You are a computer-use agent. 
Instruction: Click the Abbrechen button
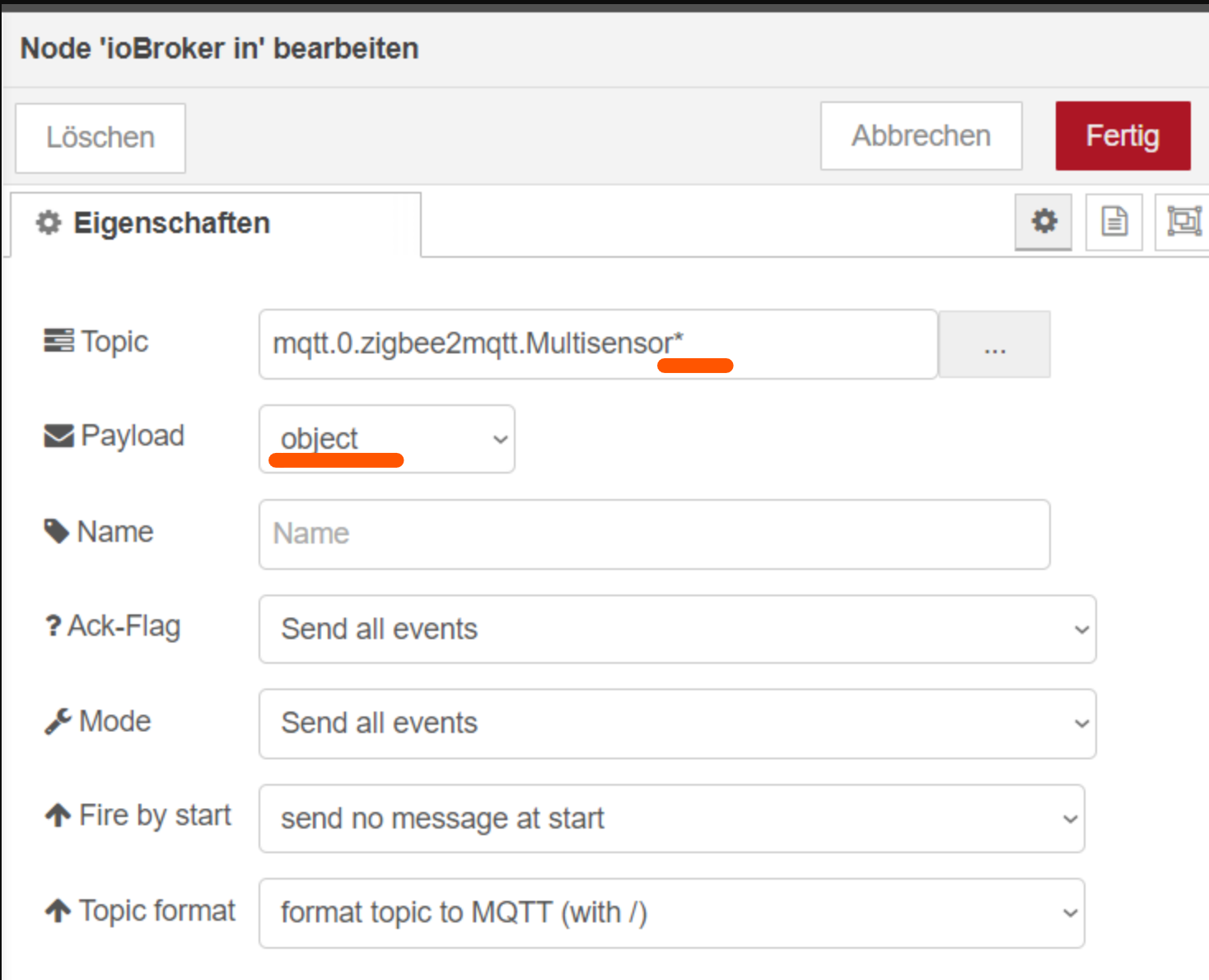(x=921, y=136)
